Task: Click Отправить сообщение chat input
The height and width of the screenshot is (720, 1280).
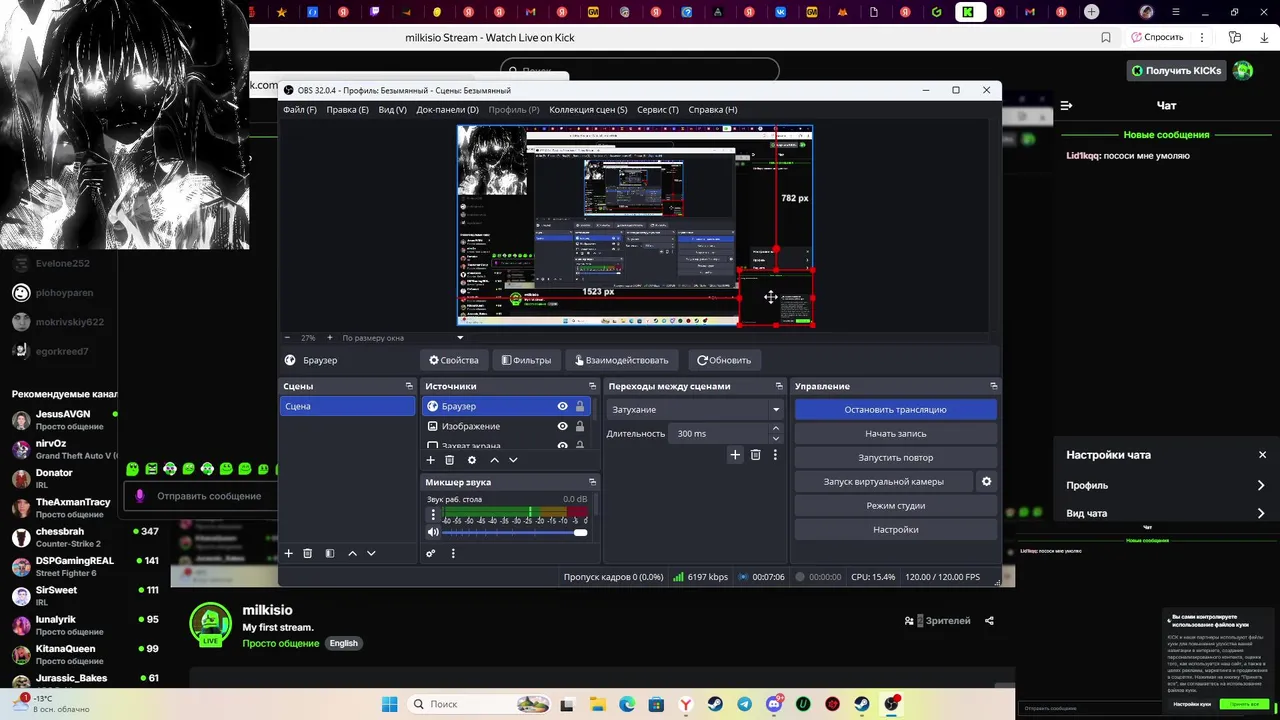Action: click(x=203, y=496)
